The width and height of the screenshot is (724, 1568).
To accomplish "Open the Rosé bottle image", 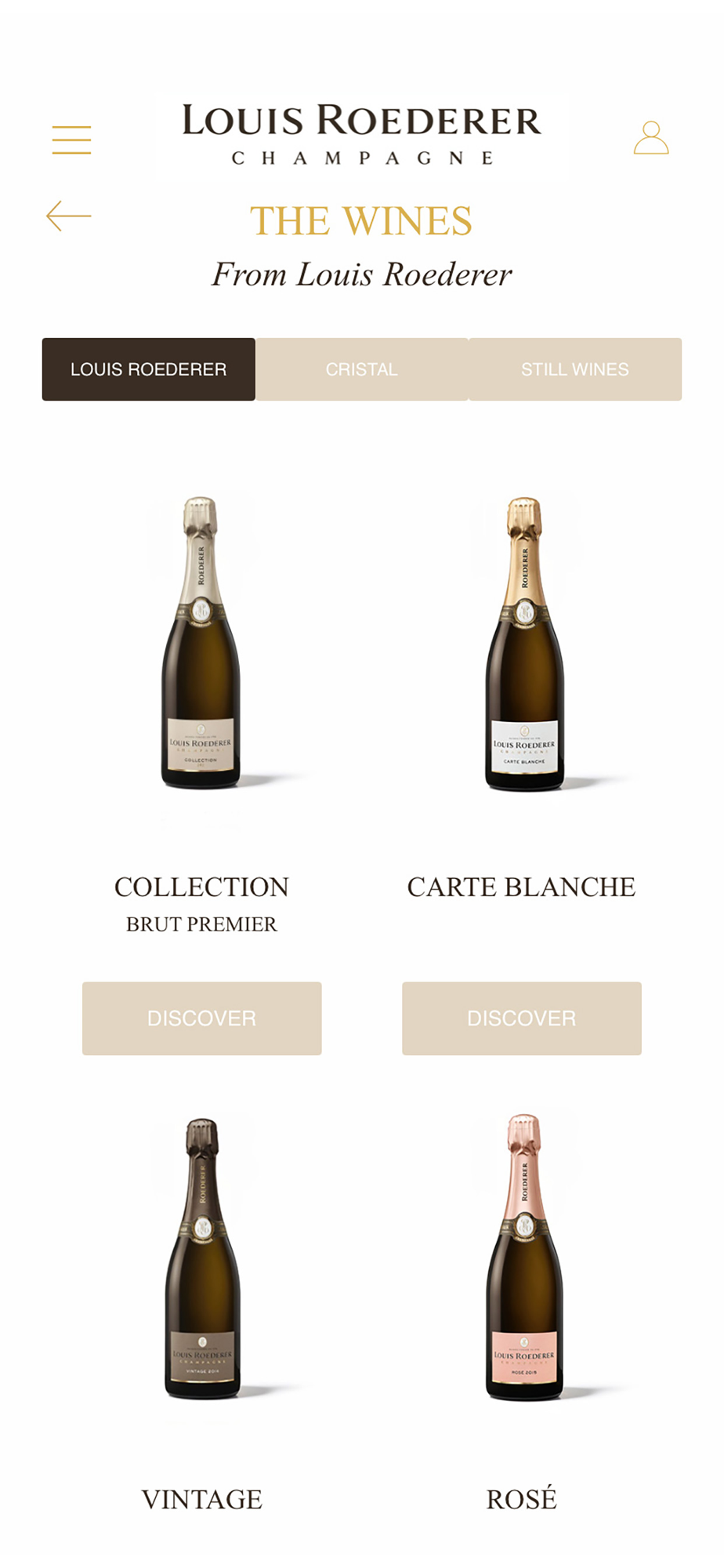I will (524, 1257).
